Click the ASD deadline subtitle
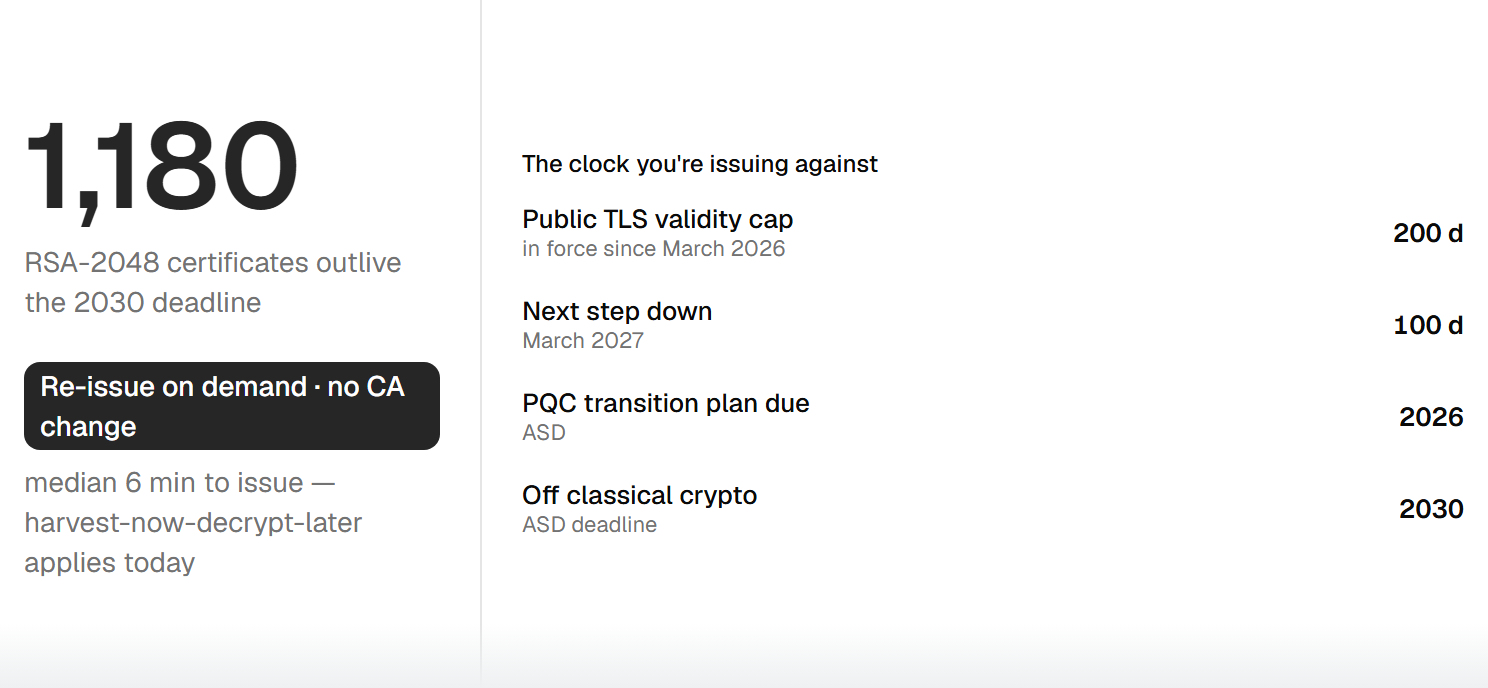 pyautogui.click(x=590, y=525)
